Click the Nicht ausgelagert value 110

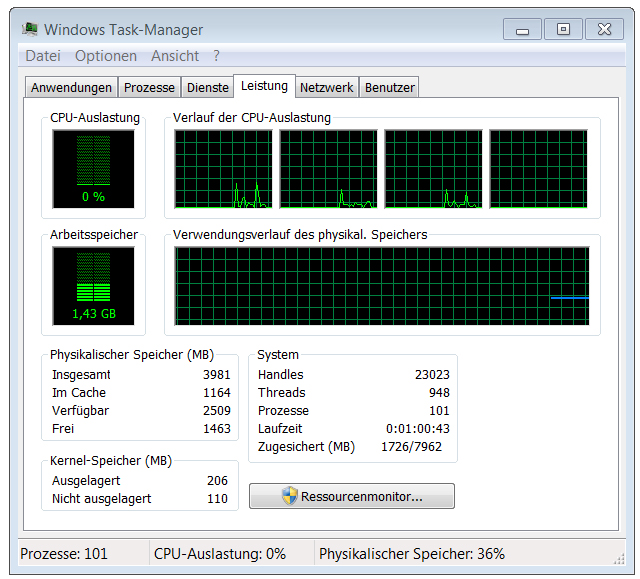pos(217,499)
